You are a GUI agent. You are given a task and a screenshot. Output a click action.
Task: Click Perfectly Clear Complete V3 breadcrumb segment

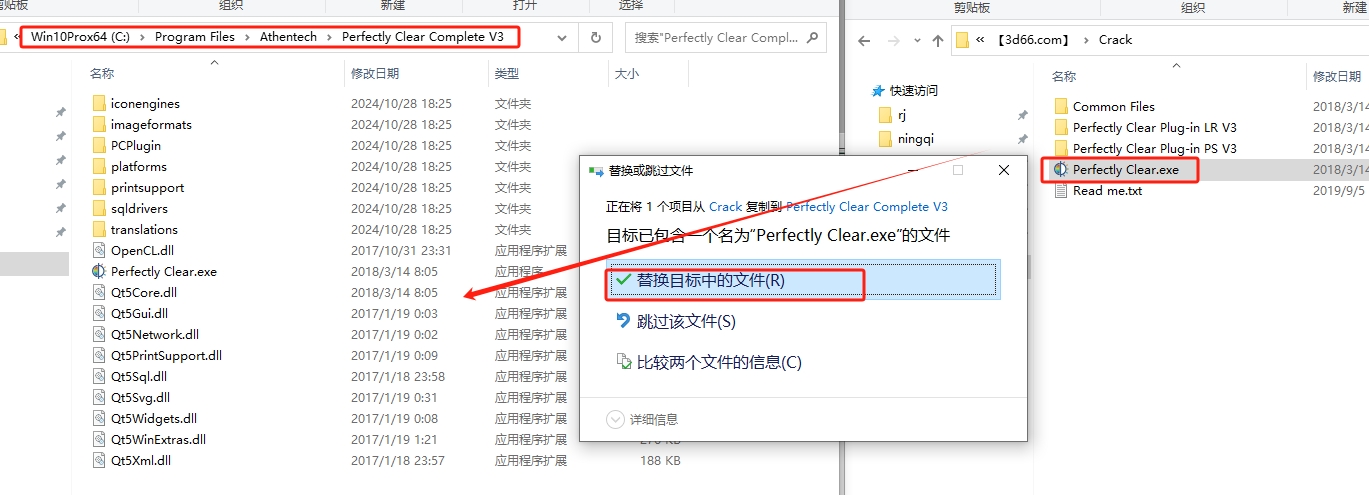click(422, 37)
